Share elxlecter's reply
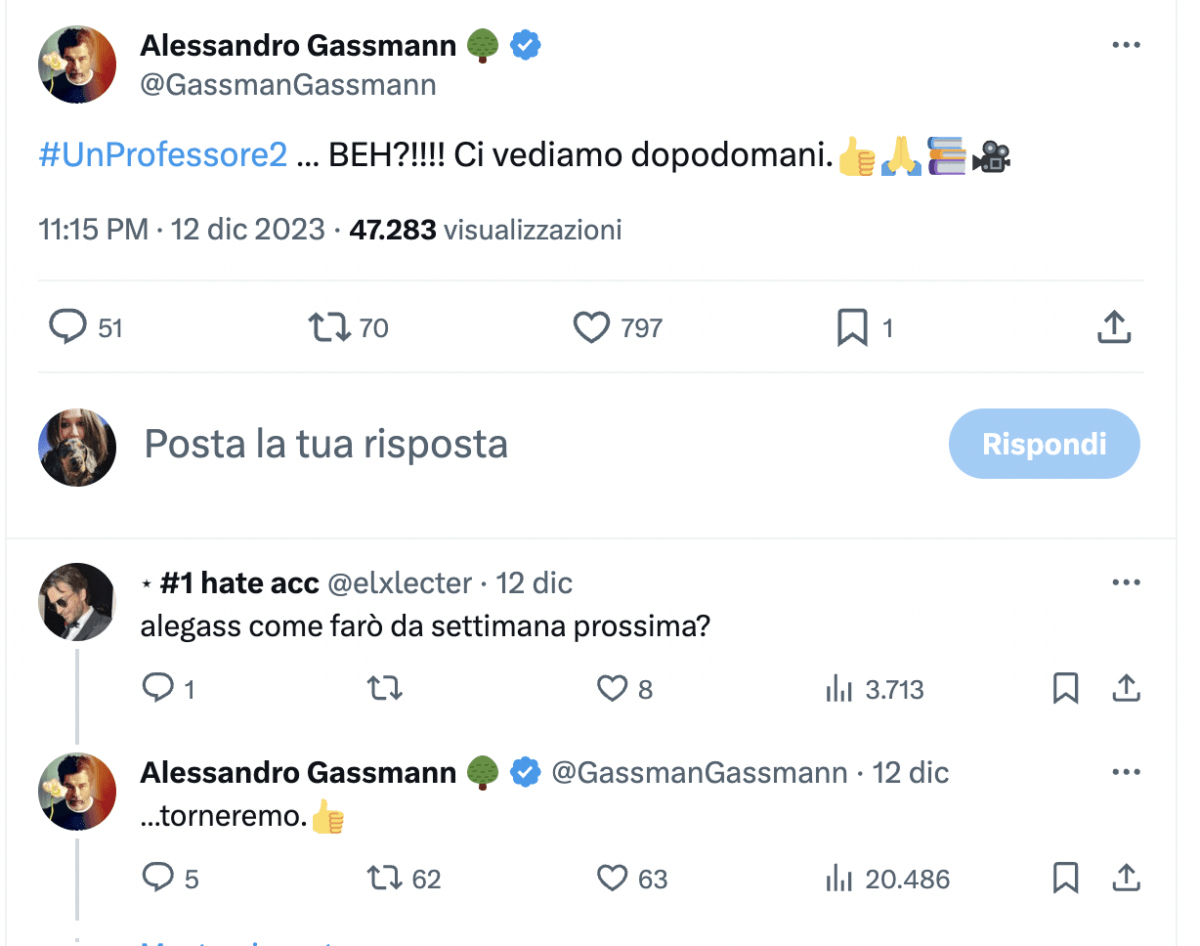This screenshot has height=946, width=1200. point(1126,688)
